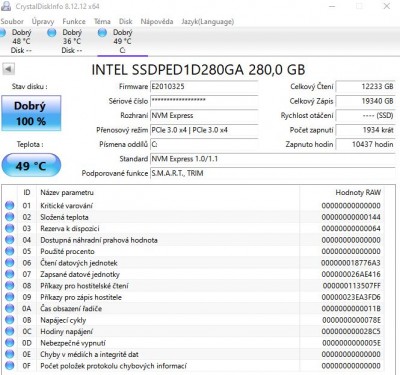
Task: Select the C: disk tab showing 49 °C
Action: coord(122,41)
